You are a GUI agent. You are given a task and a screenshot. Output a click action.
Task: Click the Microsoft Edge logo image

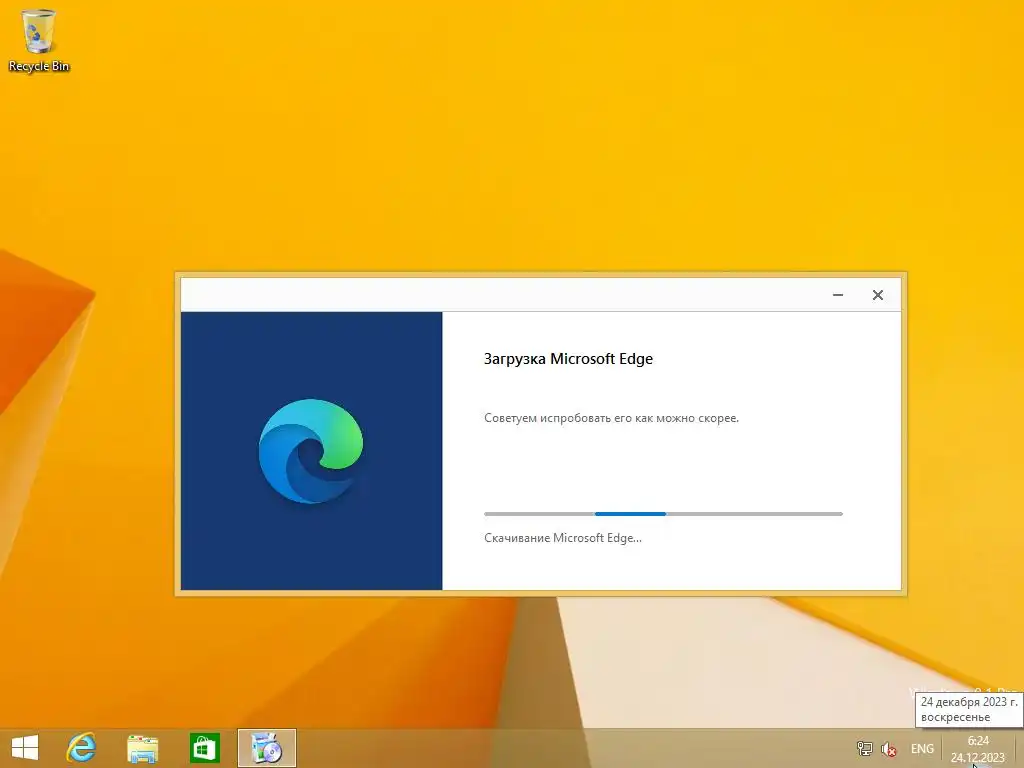(311, 451)
